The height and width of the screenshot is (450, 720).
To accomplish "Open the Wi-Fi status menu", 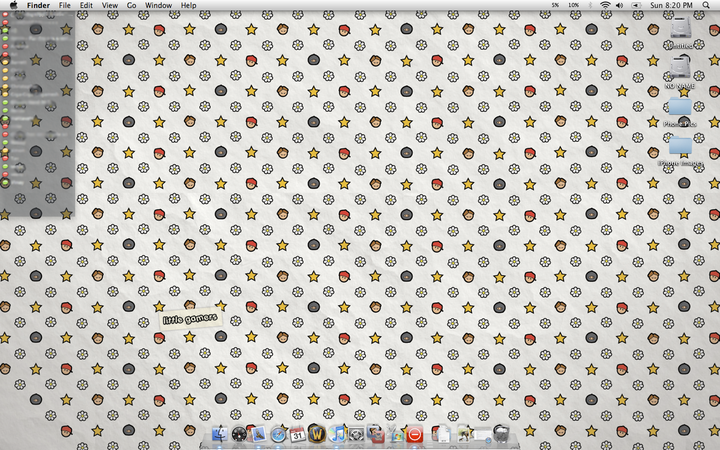I will (605, 5).
